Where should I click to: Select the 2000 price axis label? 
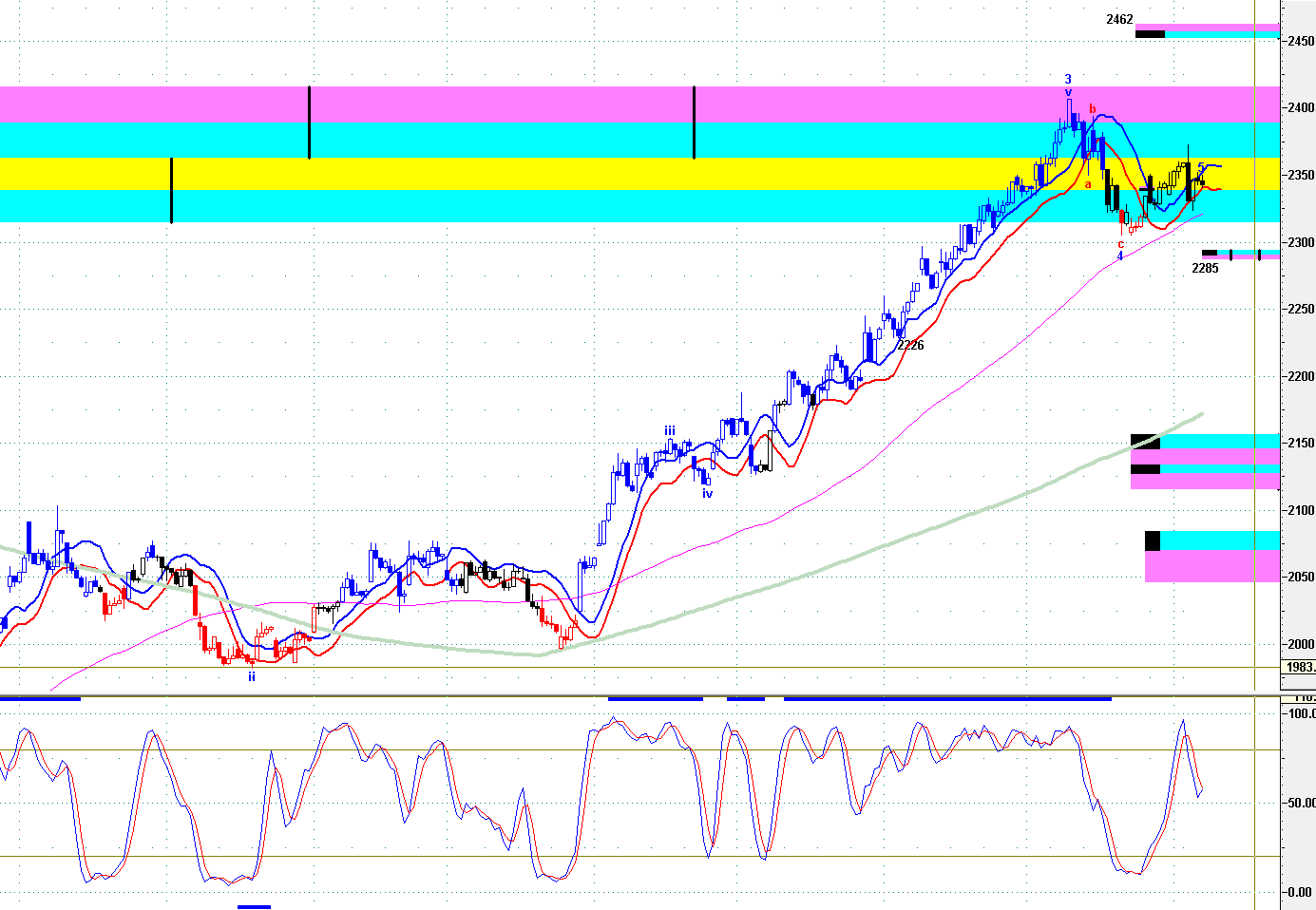[x=1301, y=644]
